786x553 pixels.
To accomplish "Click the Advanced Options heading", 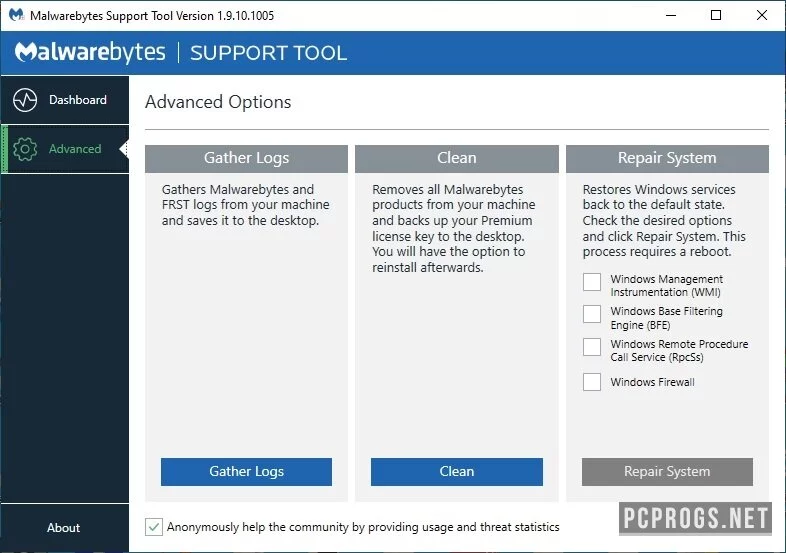I will click(218, 102).
